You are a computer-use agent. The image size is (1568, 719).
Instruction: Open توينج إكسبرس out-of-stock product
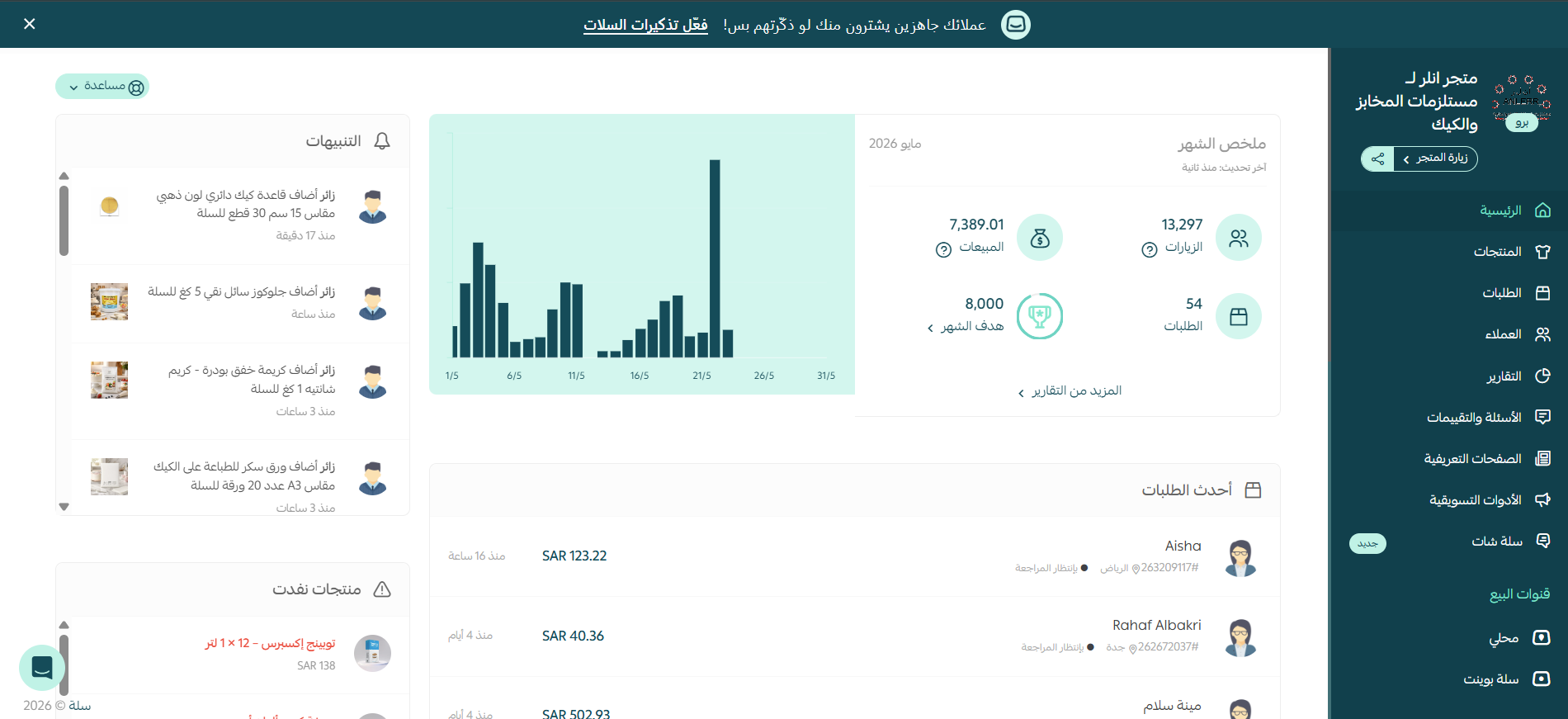click(x=270, y=643)
